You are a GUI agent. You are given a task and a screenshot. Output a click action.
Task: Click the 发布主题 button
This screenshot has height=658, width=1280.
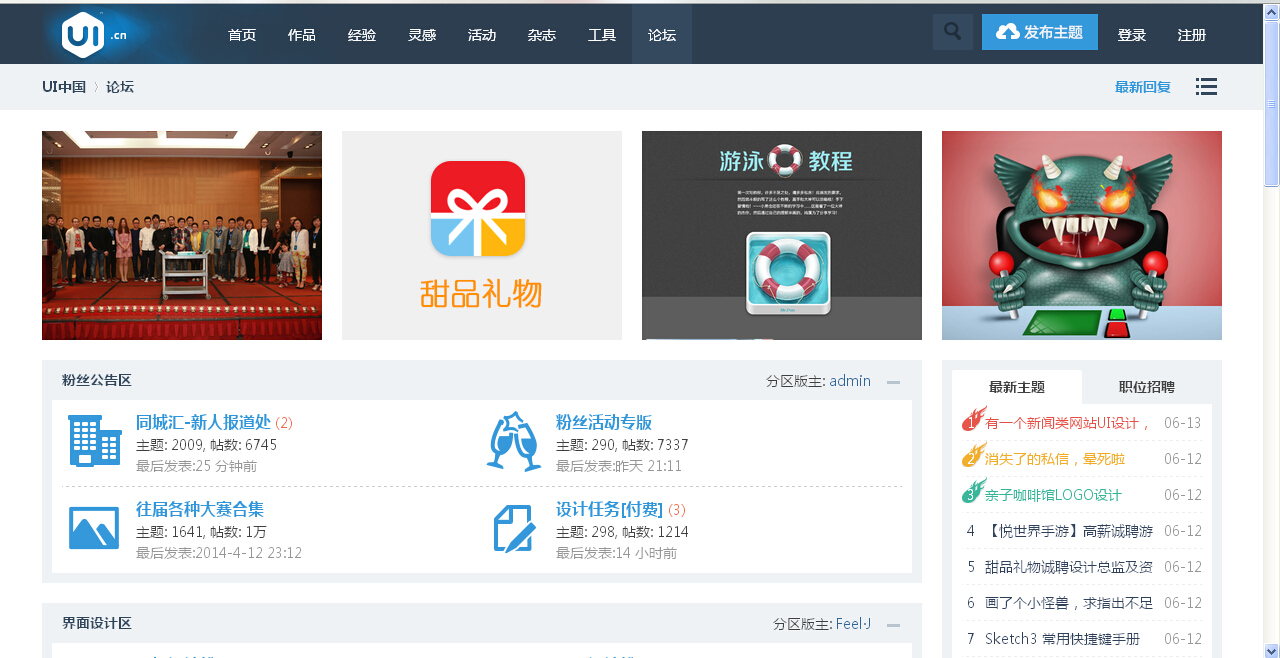coord(1039,32)
